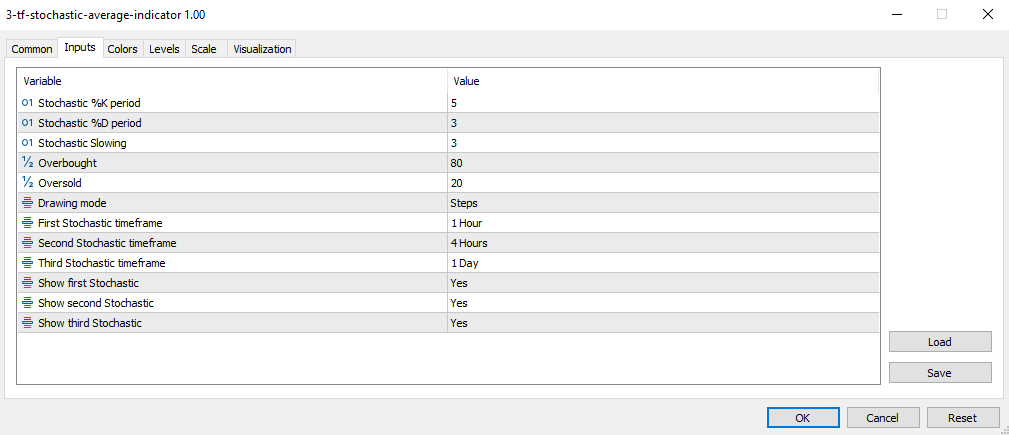Viewport: 1009px width, 435px height.
Task: Click the enum icon beside Third Stochastic timeframe
Action: [27, 263]
